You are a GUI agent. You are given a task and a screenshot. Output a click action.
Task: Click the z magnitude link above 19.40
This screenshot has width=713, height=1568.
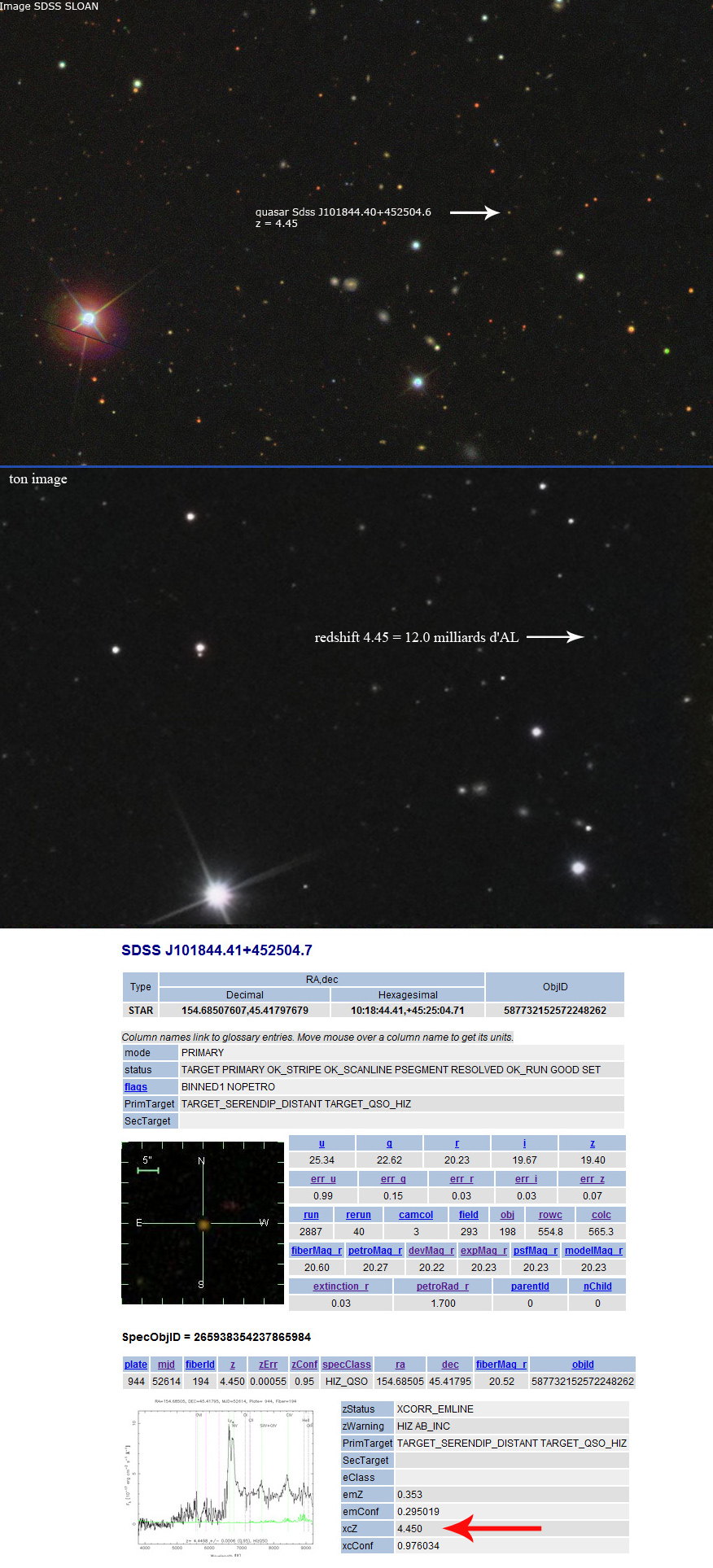coord(593,1143)
